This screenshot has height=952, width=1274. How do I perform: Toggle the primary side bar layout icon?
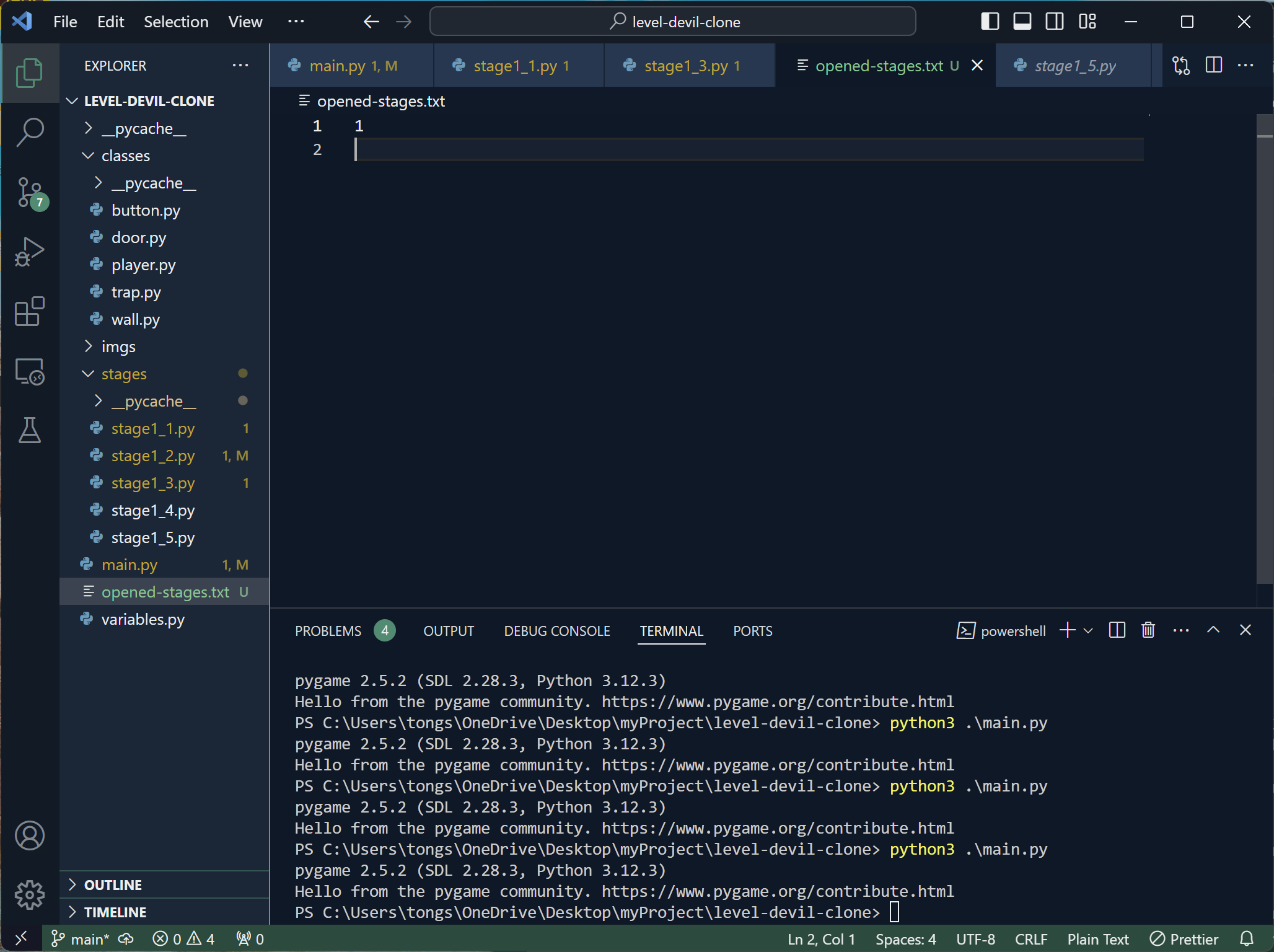(990, 22)
